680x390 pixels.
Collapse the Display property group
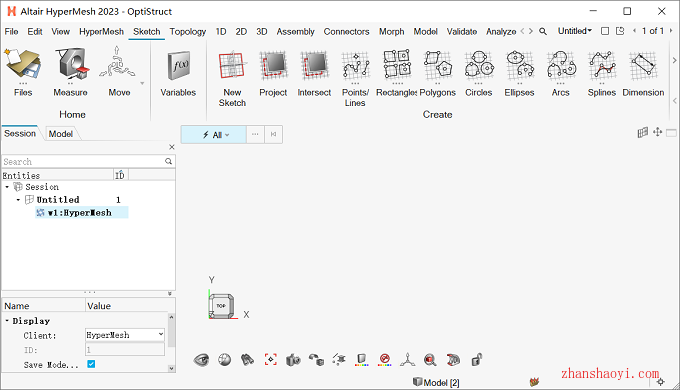pos(7,321)
